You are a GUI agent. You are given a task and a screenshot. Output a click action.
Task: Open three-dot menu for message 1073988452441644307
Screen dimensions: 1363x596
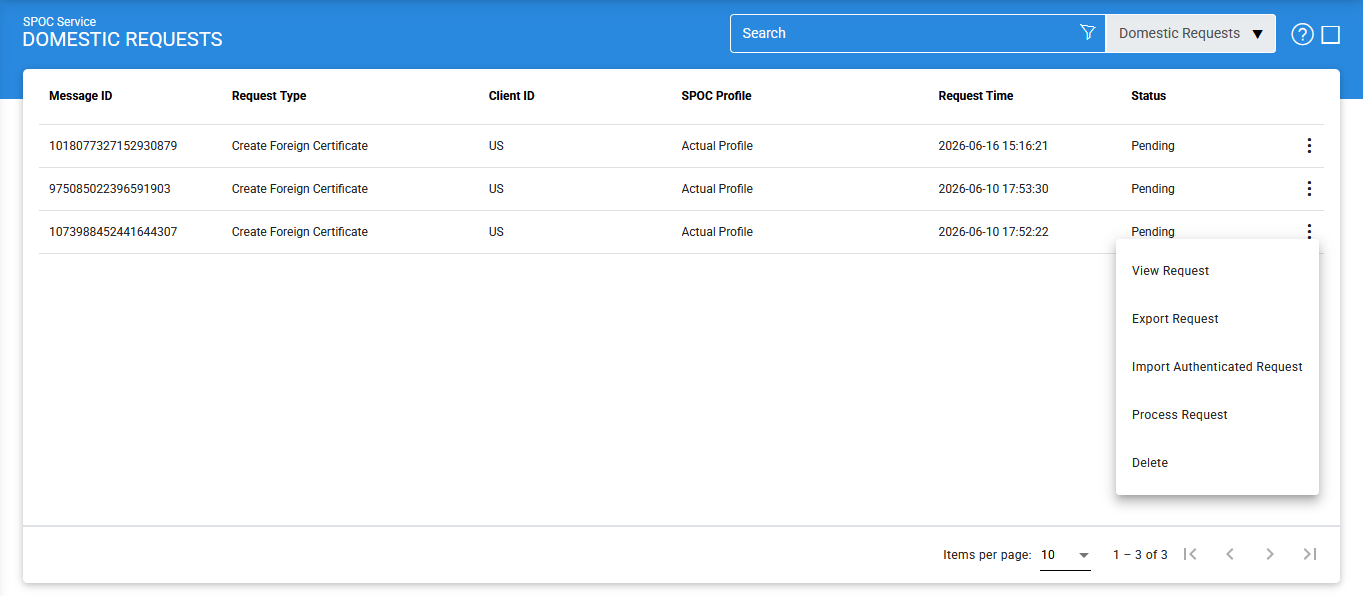[x=1309, y=232]
